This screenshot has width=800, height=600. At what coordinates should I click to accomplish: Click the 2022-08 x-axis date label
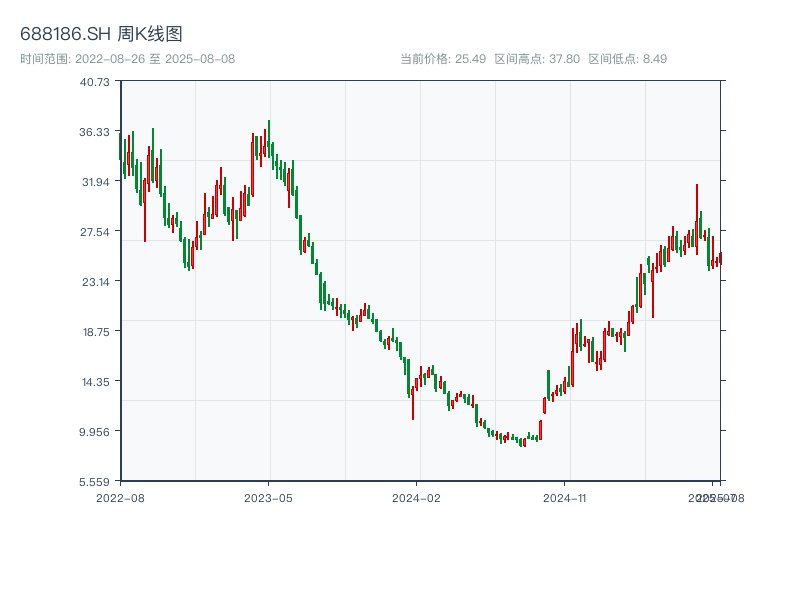point(120,497)
